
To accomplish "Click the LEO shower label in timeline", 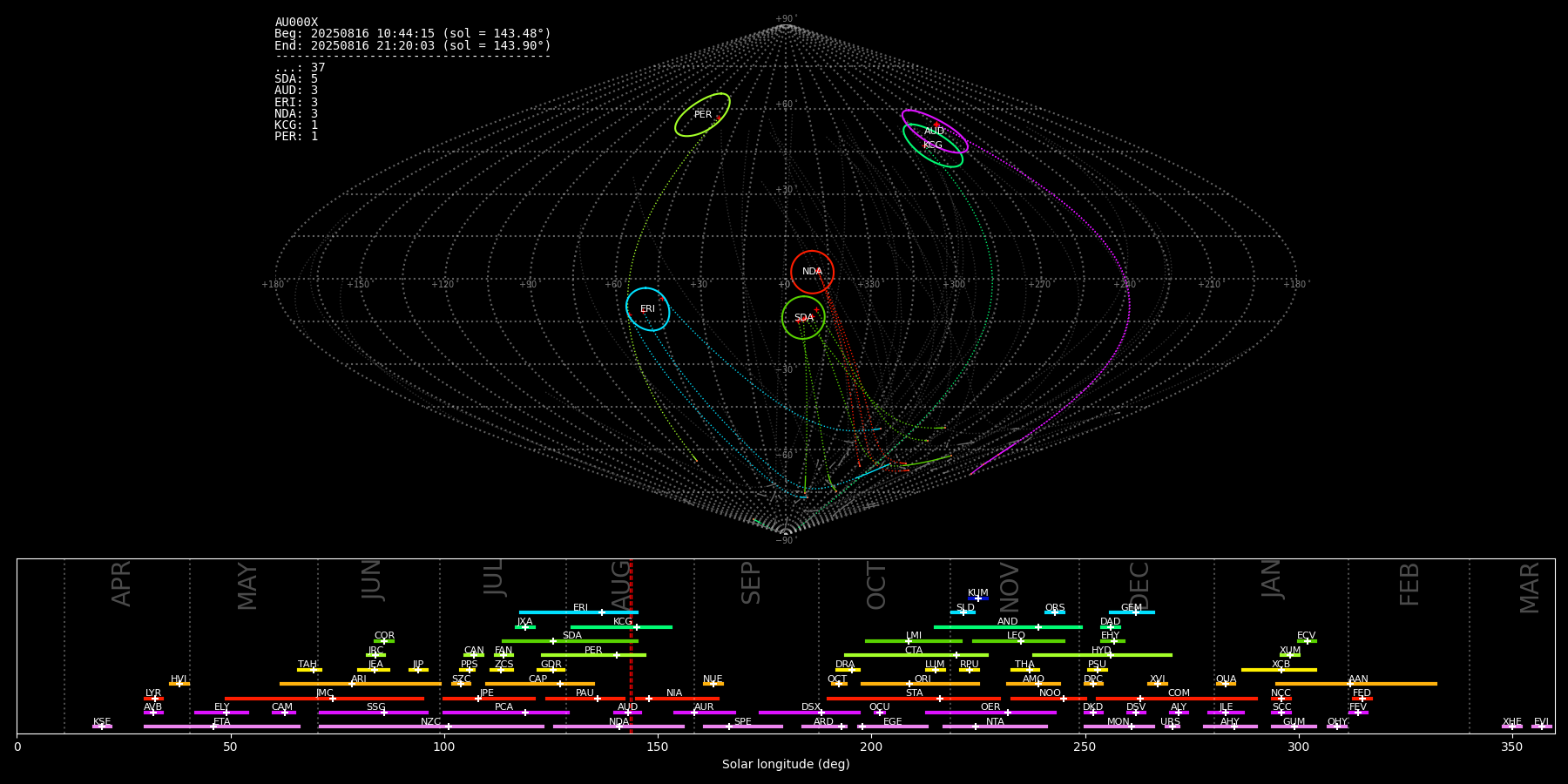I will (x=1017, y=636).
